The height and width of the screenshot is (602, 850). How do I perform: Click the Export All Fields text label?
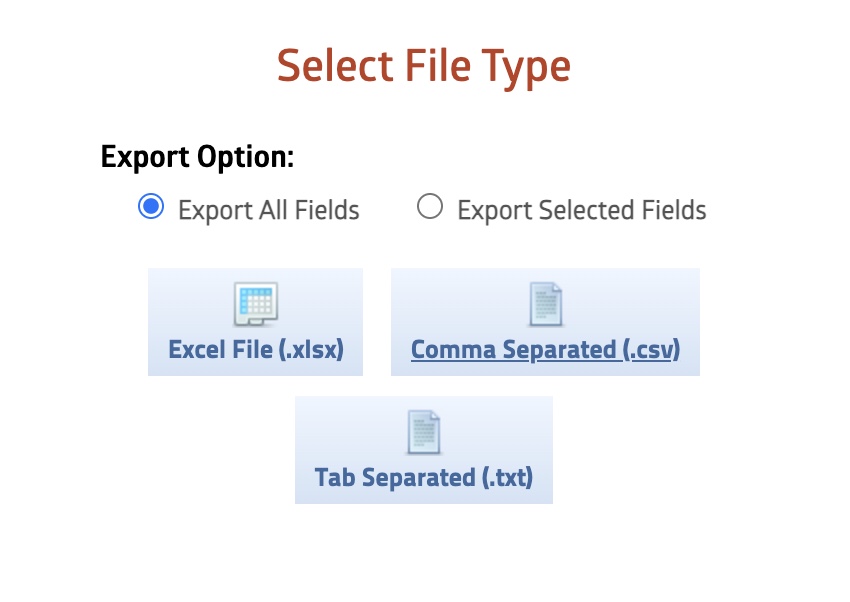pos(268,210)
